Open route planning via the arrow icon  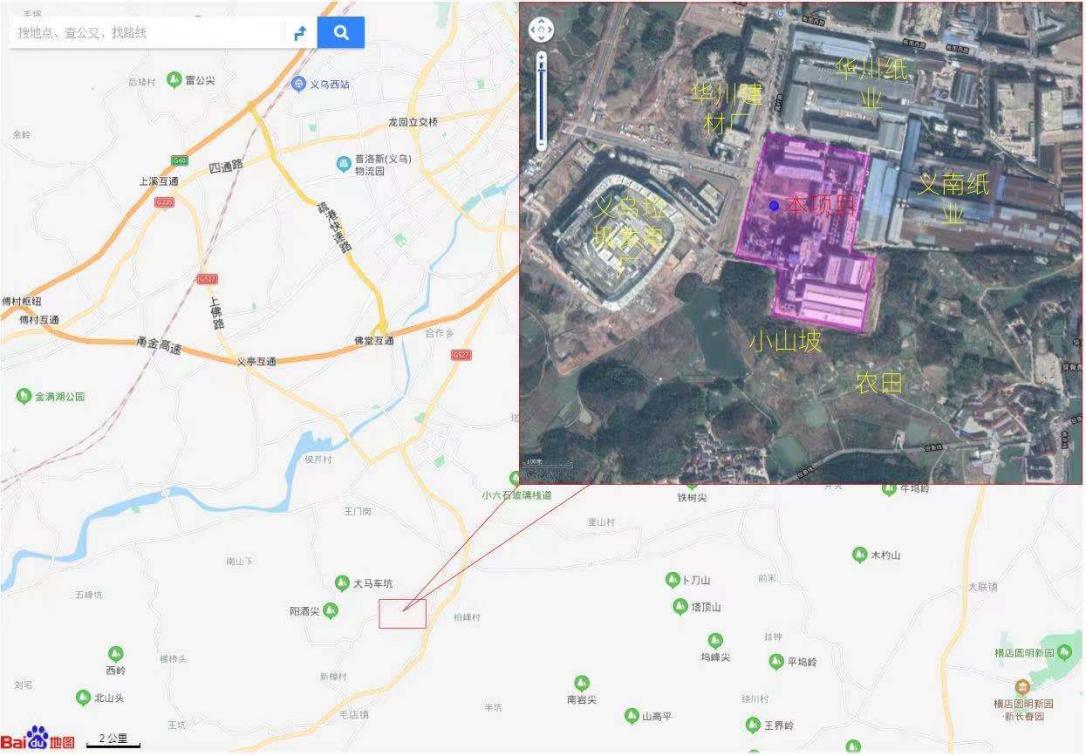click(x=301, y=33)
